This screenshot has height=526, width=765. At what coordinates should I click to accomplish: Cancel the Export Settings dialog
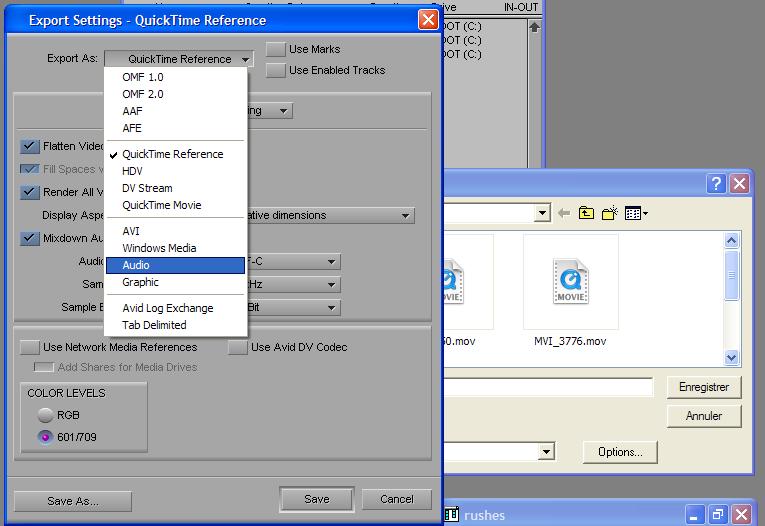pyautogui.click(x=397, y=499)
